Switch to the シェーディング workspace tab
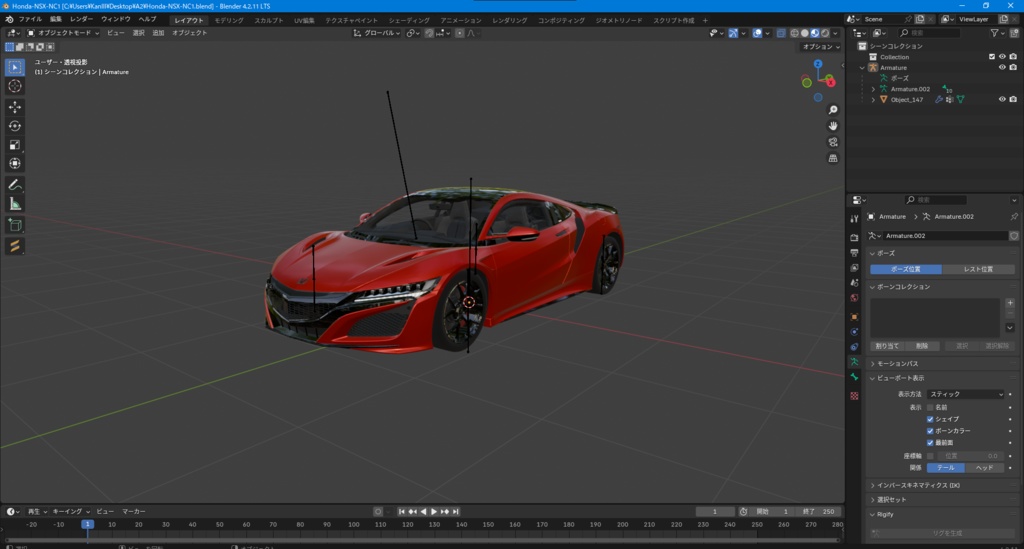This screenshot has width=1024, height=549. pos(408,20)
